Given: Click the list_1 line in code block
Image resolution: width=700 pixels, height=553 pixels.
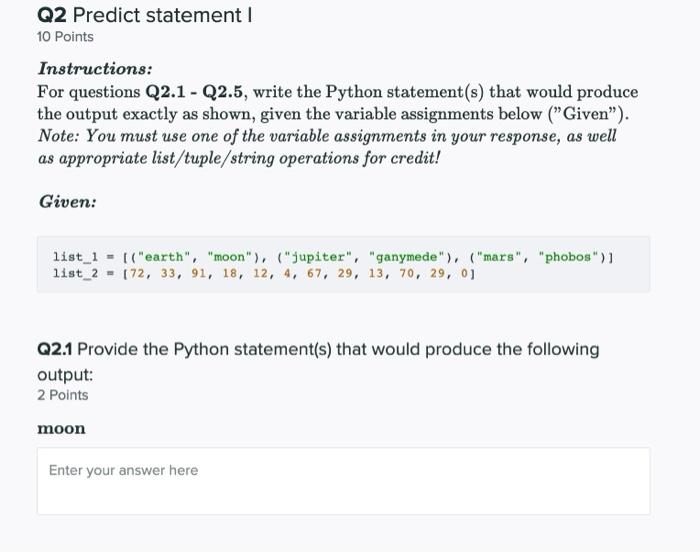Looking at the screenshot, I should (333, 257).
